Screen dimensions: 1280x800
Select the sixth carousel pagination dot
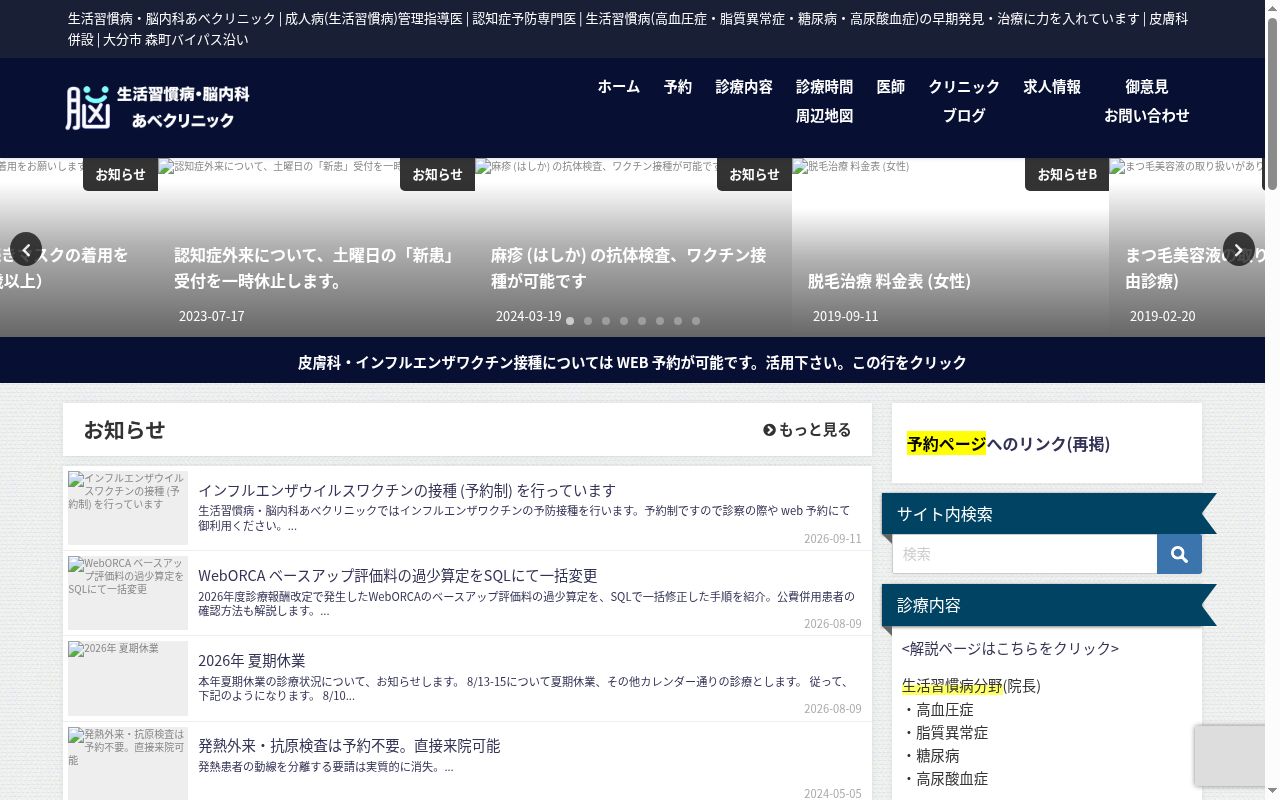[660, 321]
